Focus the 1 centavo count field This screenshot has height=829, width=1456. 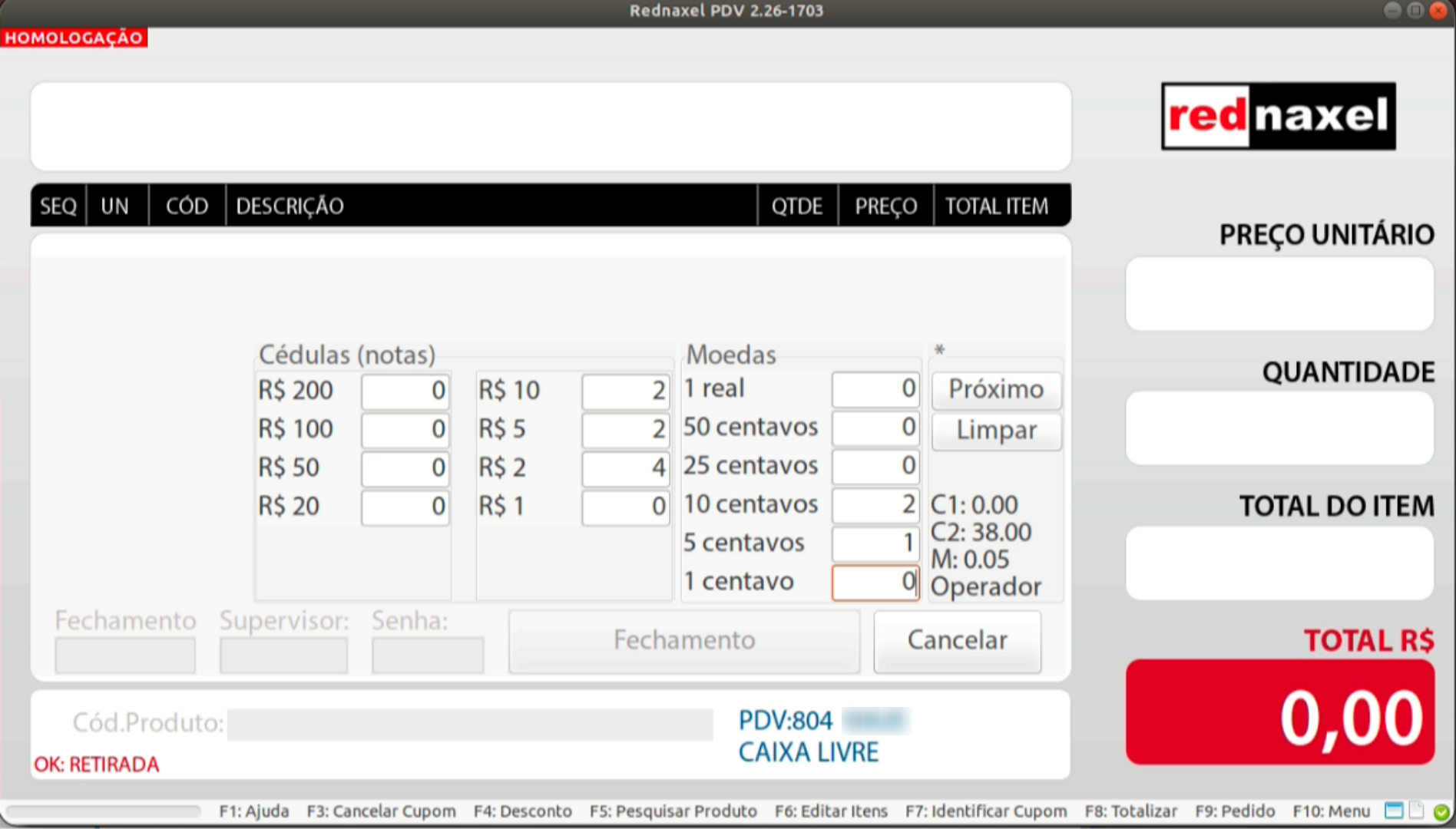click(x=875, y=583)
